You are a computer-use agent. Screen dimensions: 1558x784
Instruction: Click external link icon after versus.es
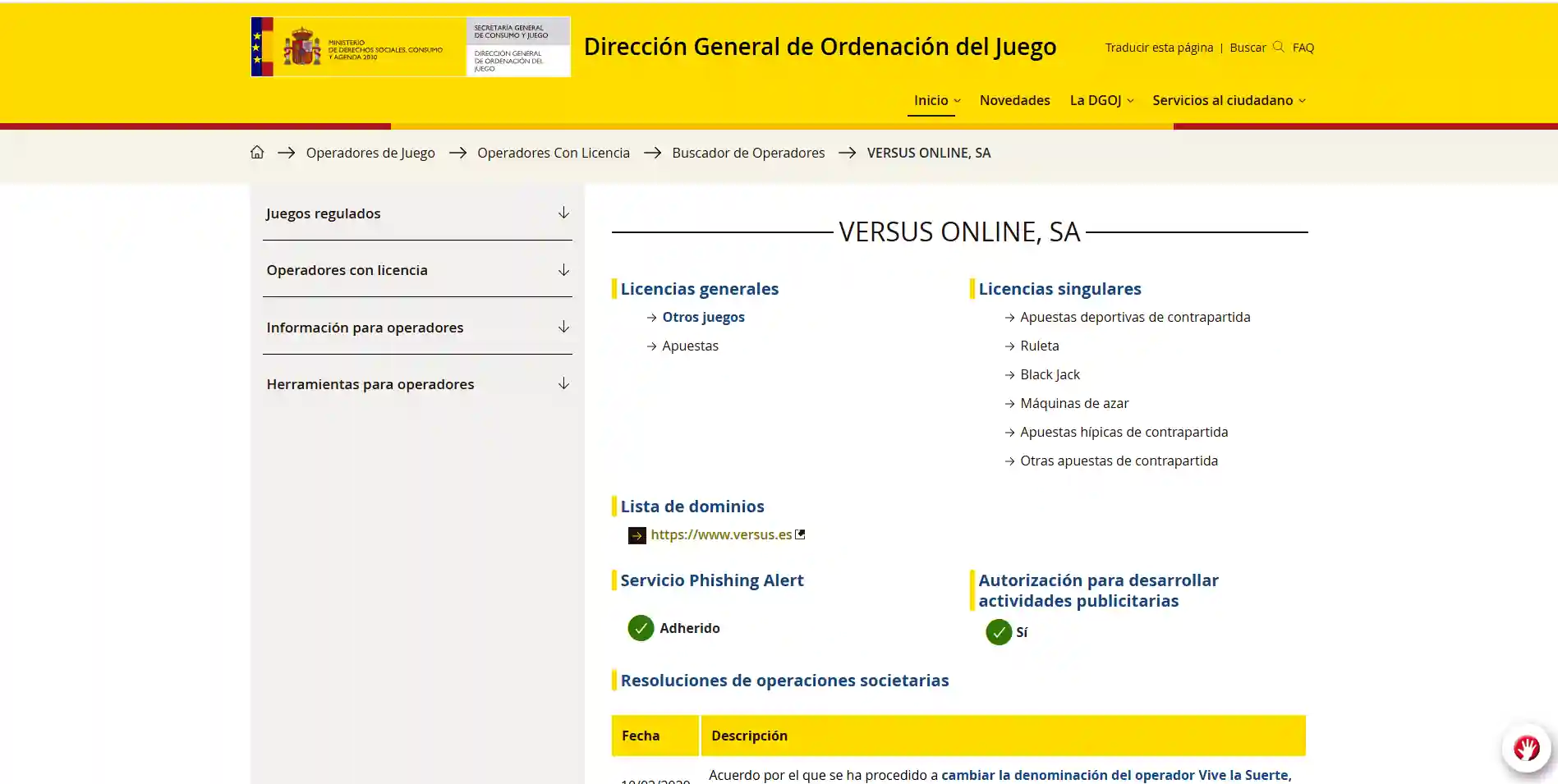[x=800, y=534]
